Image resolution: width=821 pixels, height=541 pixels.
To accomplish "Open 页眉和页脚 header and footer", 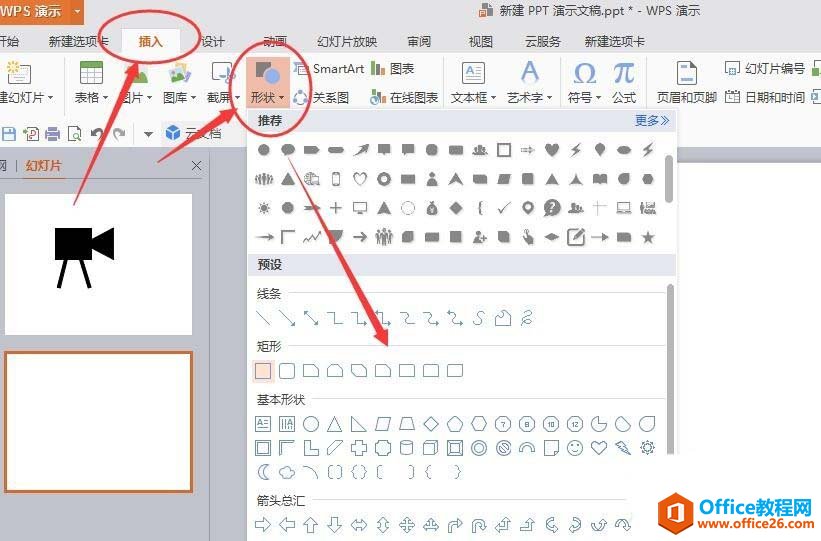I will [x=686, y=82].
